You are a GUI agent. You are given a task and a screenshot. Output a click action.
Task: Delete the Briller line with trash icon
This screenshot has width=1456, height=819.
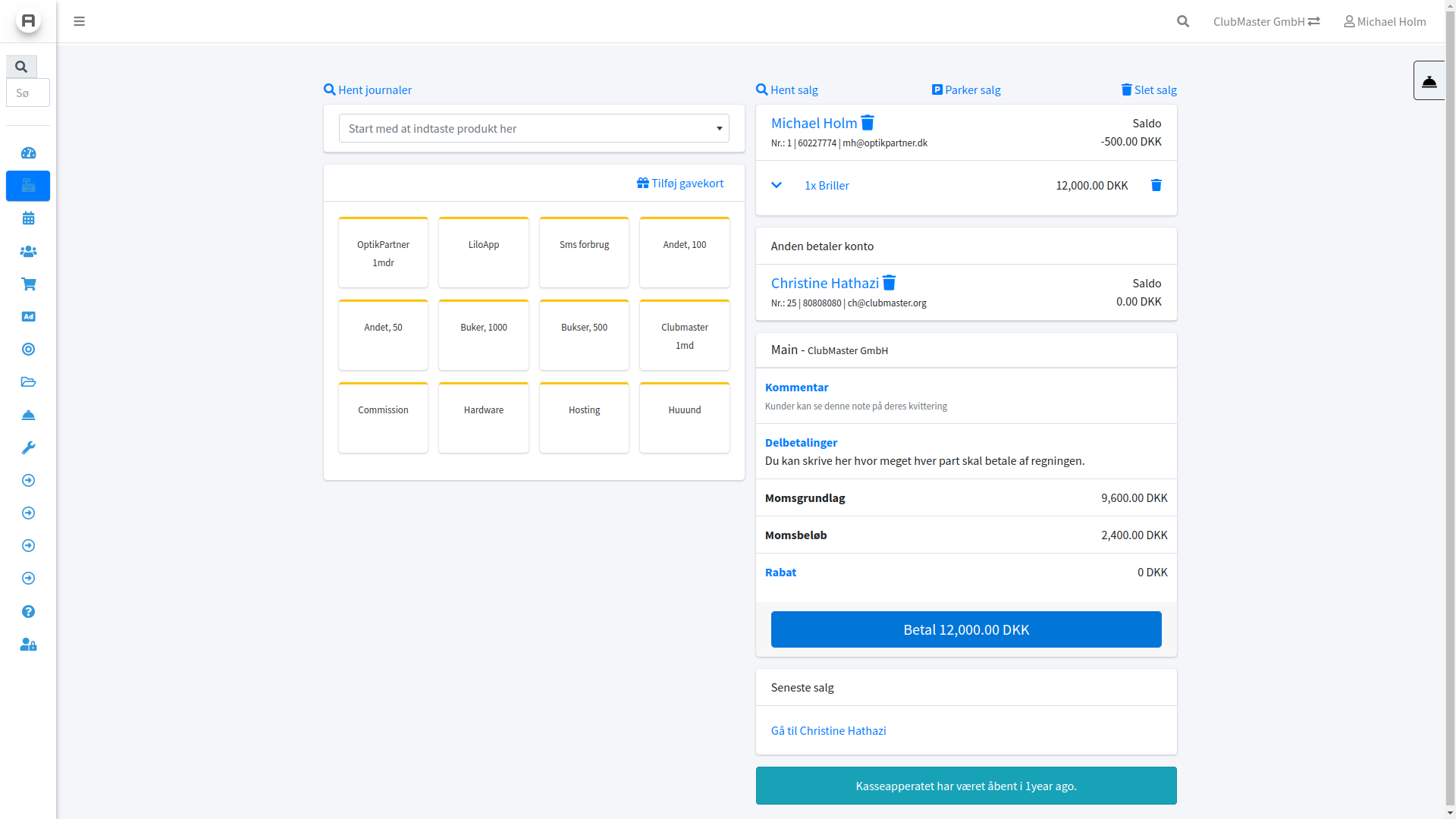(1156, 185)
